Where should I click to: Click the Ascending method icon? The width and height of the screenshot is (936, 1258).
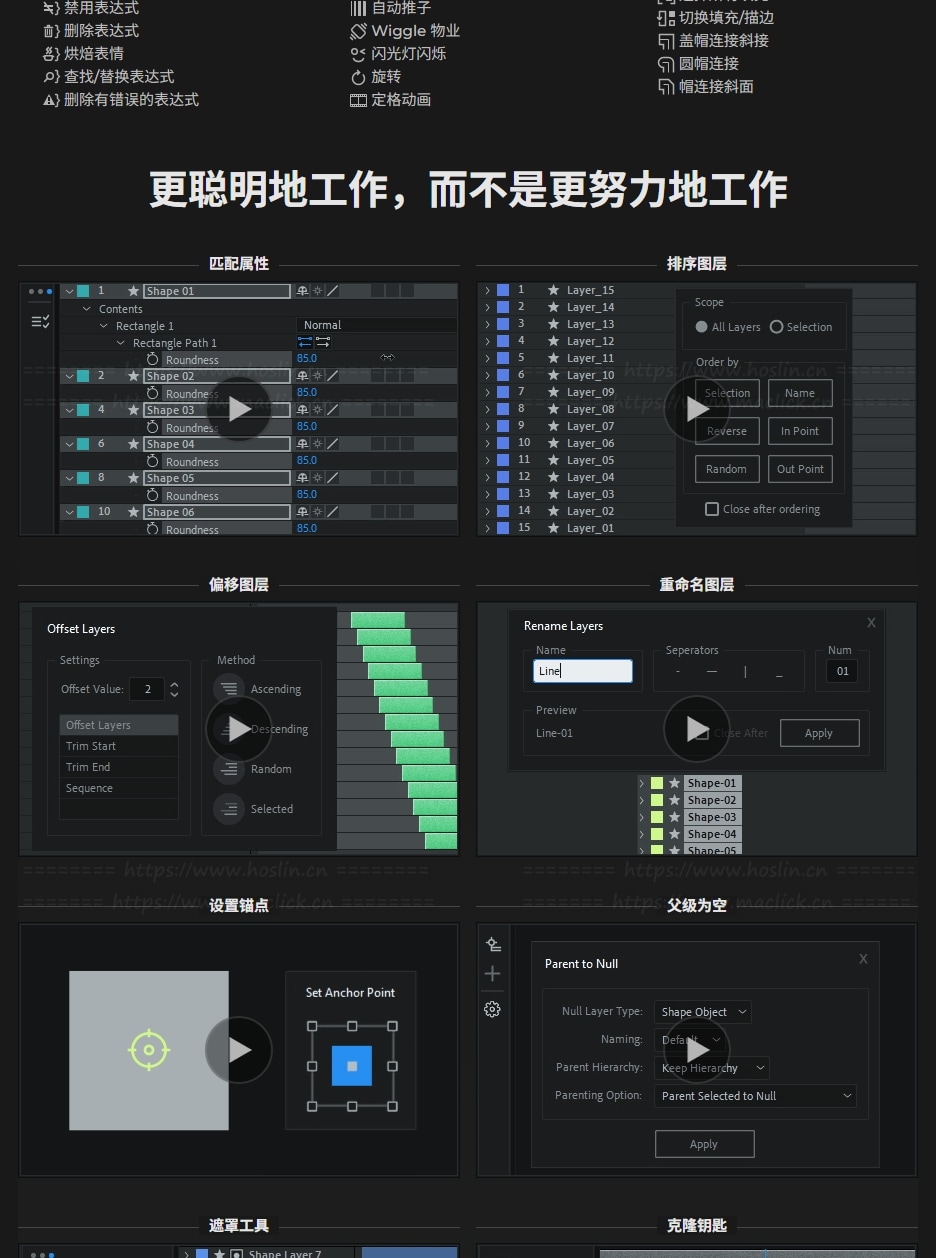click(x=229, y=689)
